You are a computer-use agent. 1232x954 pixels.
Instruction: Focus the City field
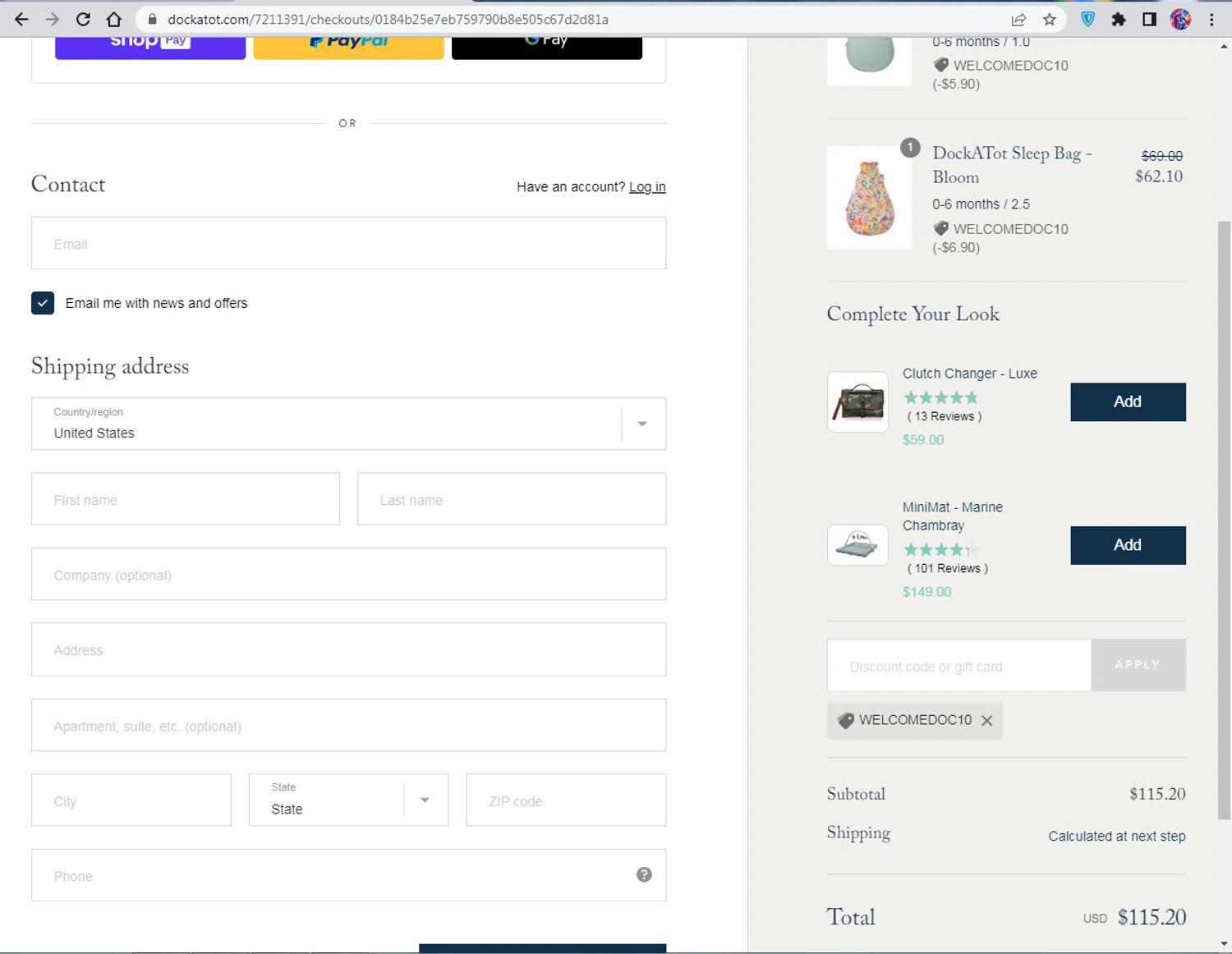point(131,800)
